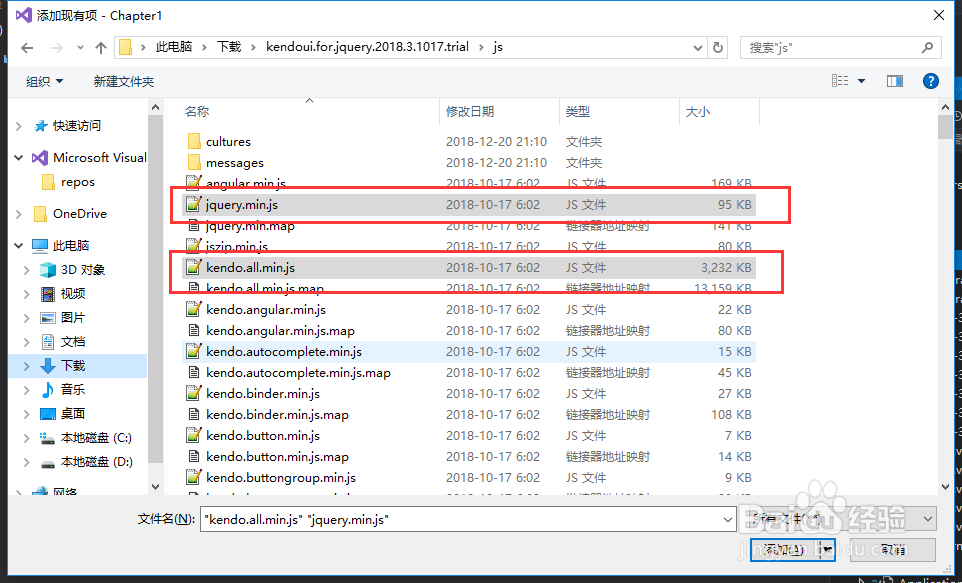This screenshot has width=962, height=583.
Task: Select the kendo.autocomplete.min.js.map file icon
Action: [194, 373]
